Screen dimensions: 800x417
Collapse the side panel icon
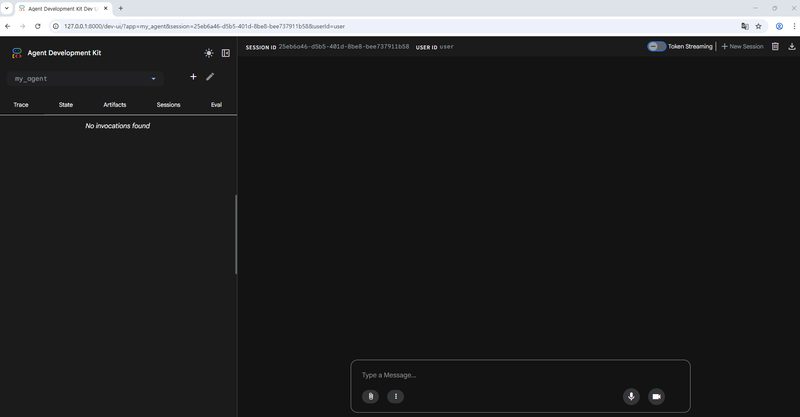[226, 53]
